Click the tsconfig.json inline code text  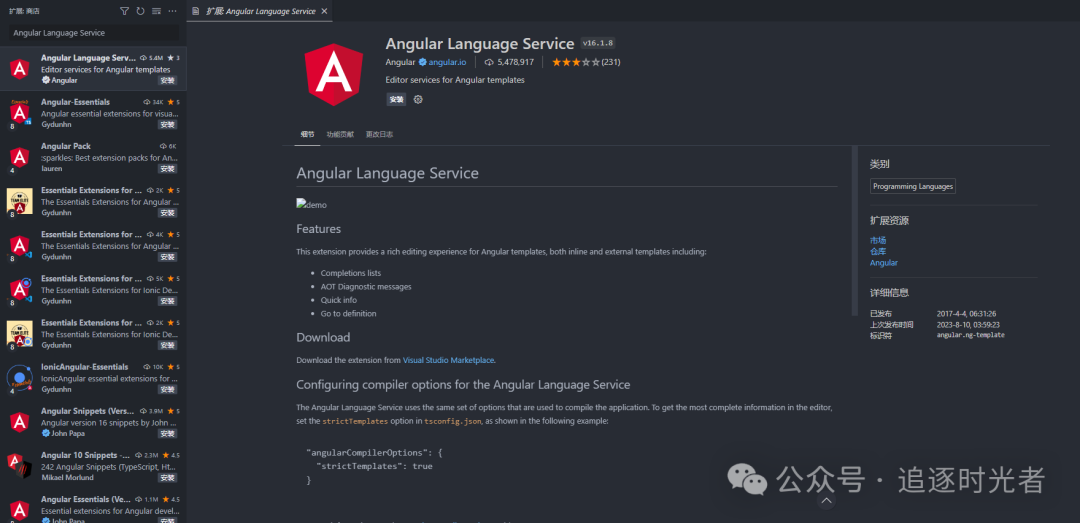coord(453,421)
